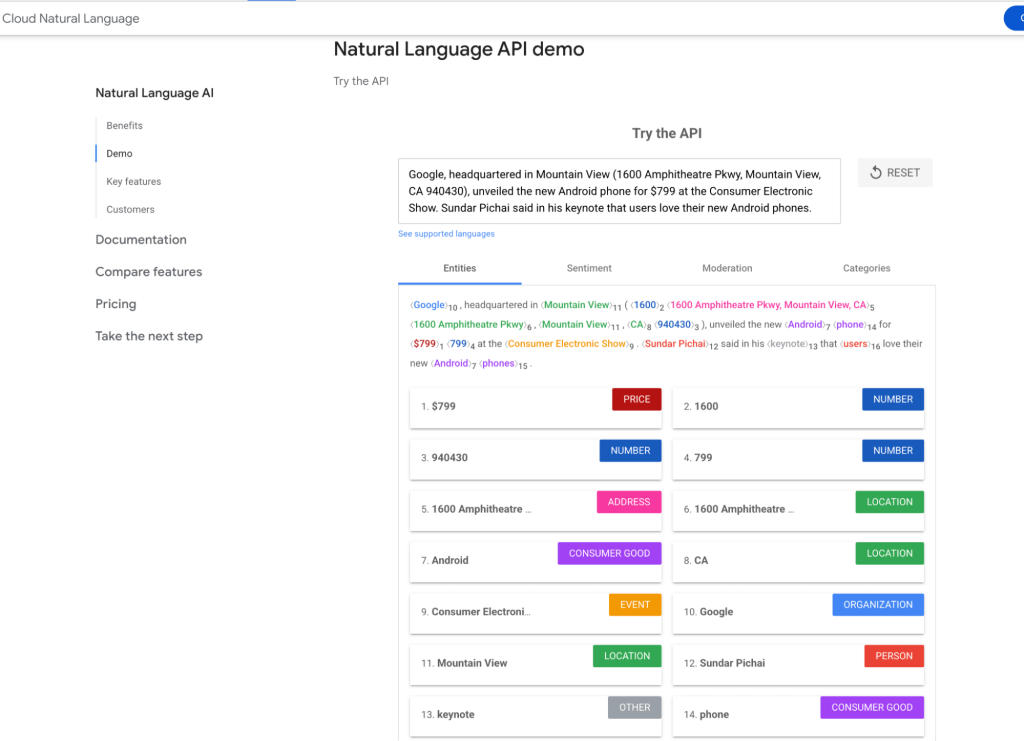Open Compare features in the sidebar
Image resolution: width=1024 pixels, height=741 pixels.
click(149, 272)
